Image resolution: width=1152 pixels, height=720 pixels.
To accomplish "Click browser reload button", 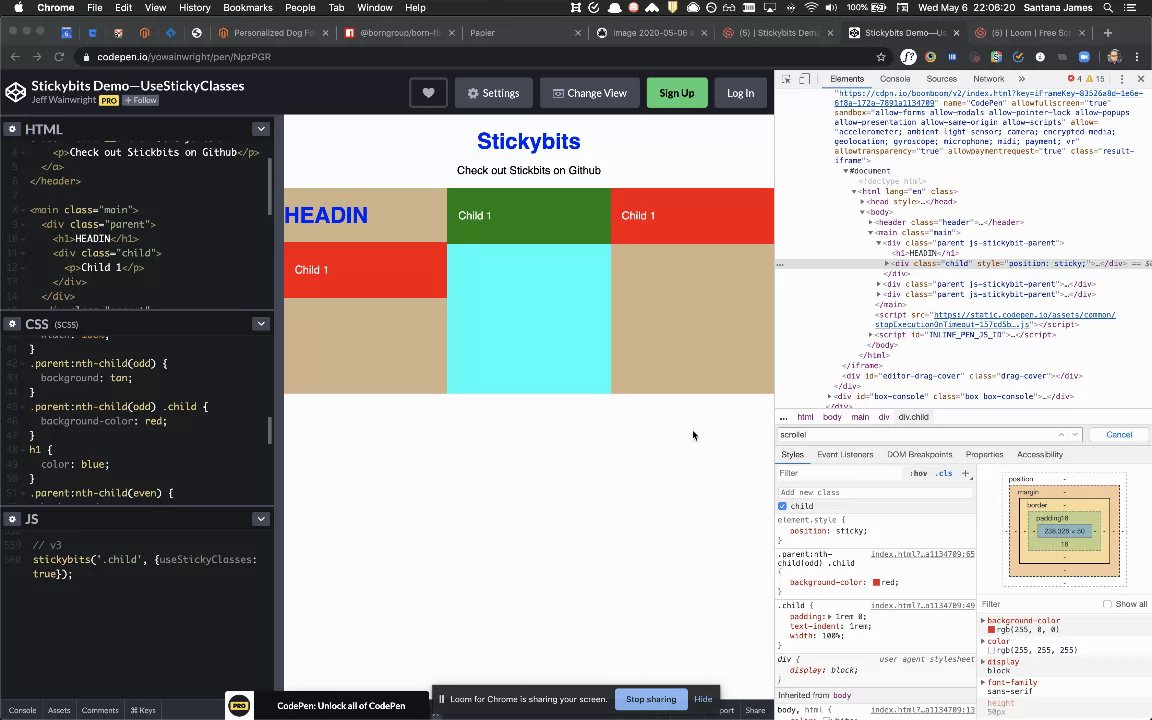I will pos(59,57).
